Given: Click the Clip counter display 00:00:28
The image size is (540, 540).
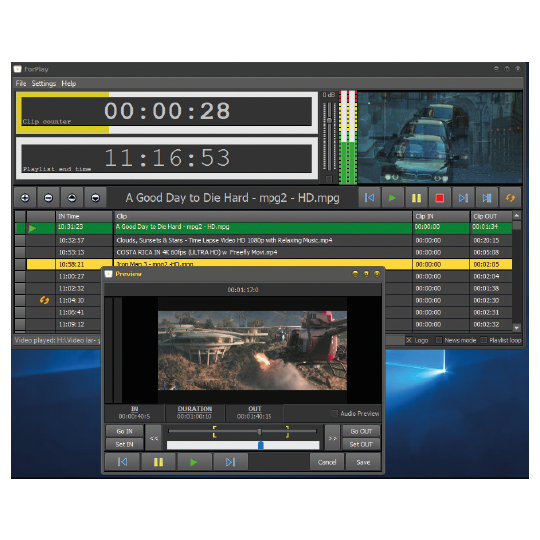Looking at the screenshot, I should (x=167, y=112).
